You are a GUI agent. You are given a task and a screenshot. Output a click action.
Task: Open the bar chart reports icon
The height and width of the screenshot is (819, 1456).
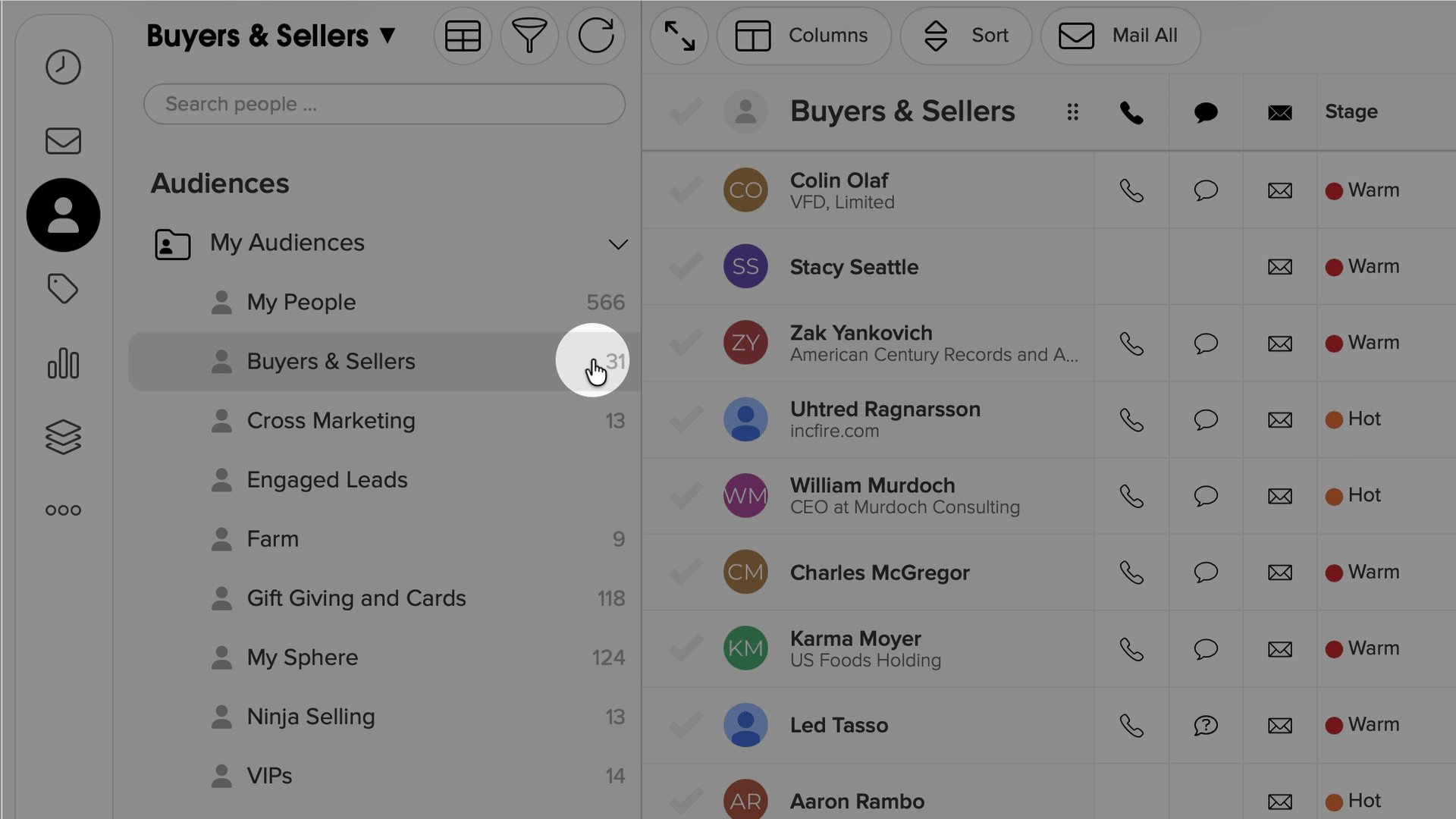coord(63,363)
